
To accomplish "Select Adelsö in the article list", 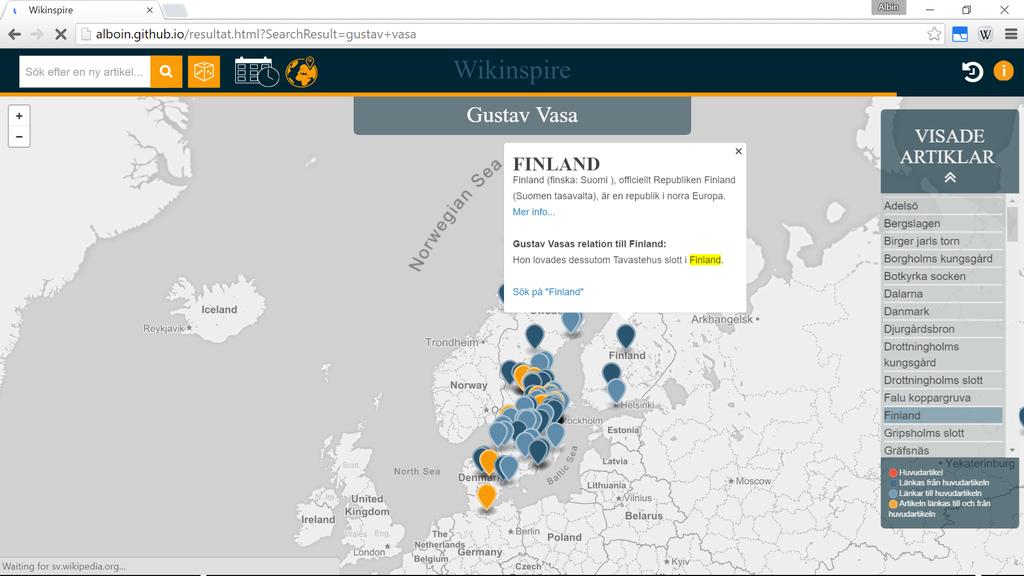I will tap(942, 206).
